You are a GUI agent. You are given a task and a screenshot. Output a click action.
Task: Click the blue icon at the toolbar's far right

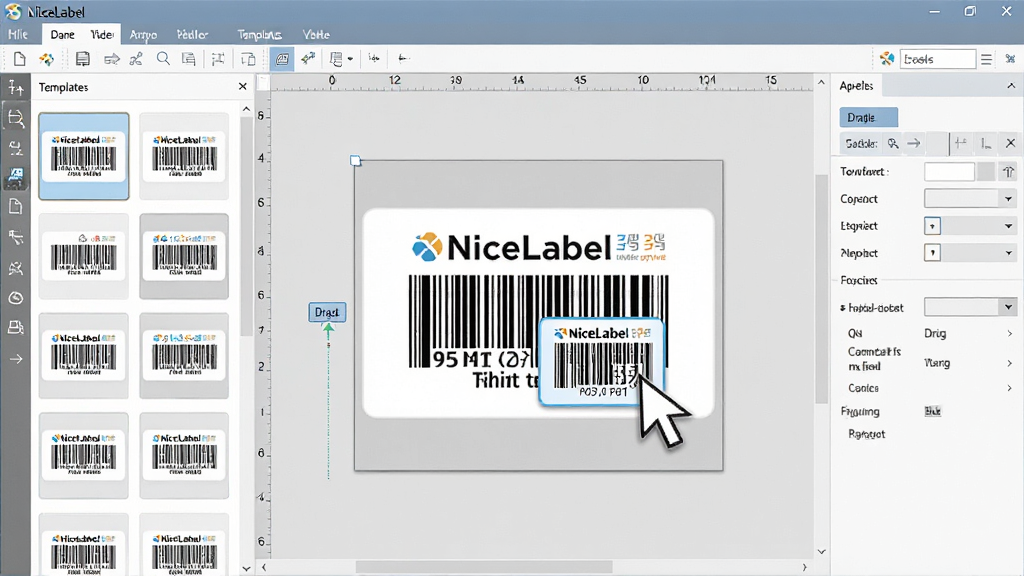click(1010, 59)
